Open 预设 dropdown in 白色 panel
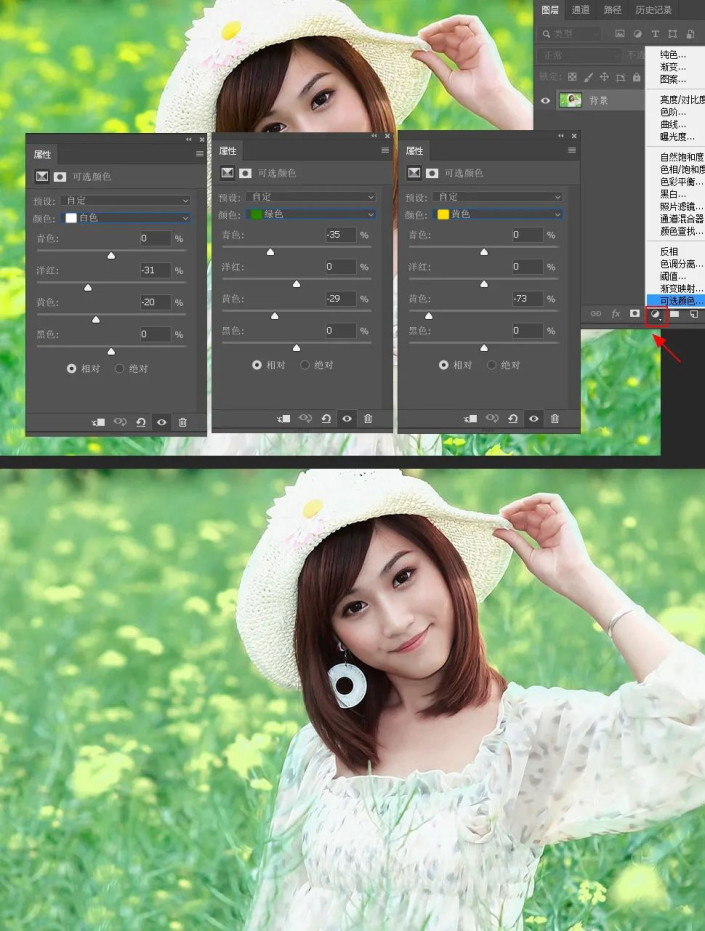Image resolution: width=705 pixels, height=931 pixels. (x=125, y=201)
